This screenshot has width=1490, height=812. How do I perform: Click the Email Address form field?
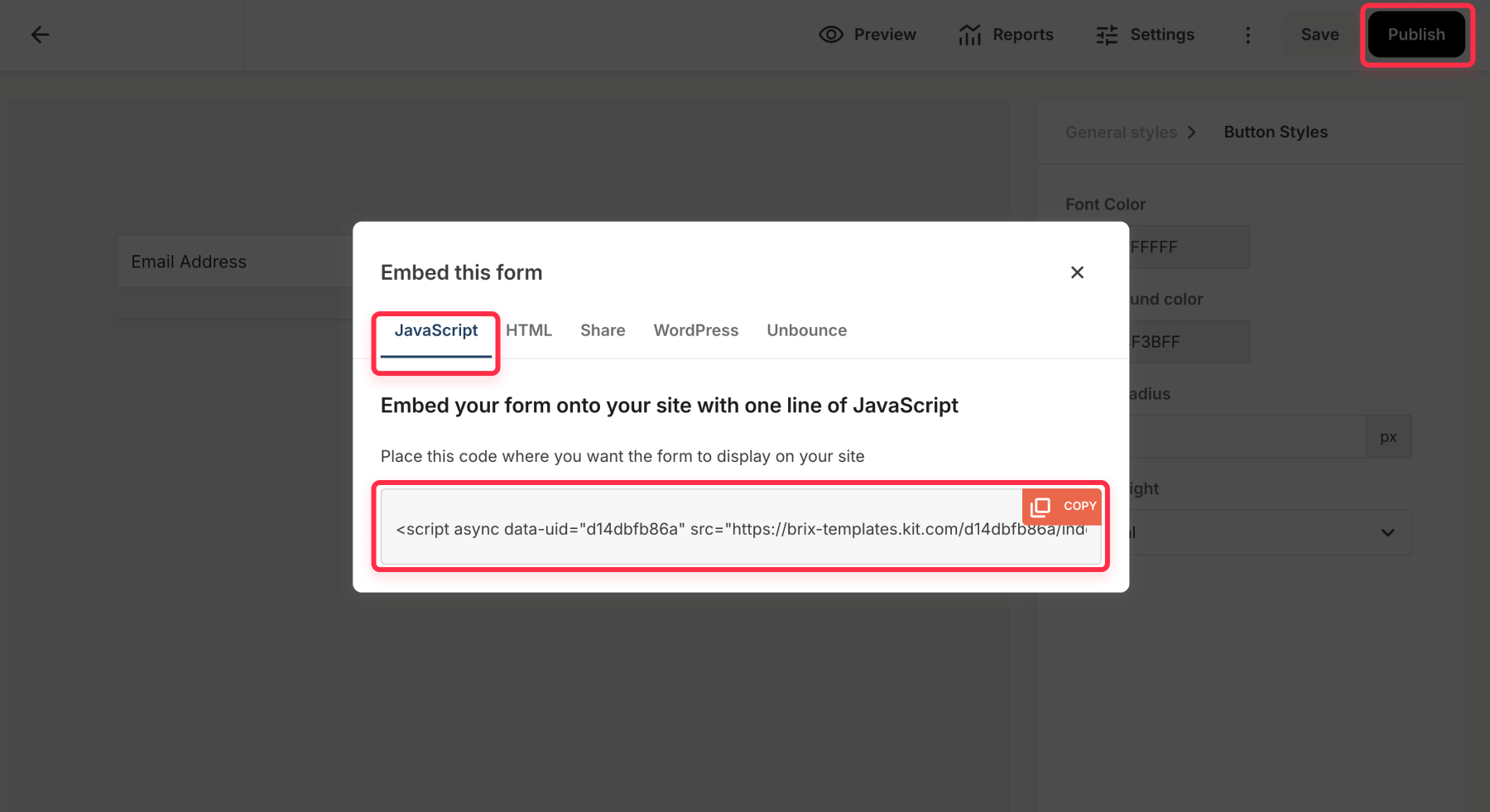tap(235, 262)
